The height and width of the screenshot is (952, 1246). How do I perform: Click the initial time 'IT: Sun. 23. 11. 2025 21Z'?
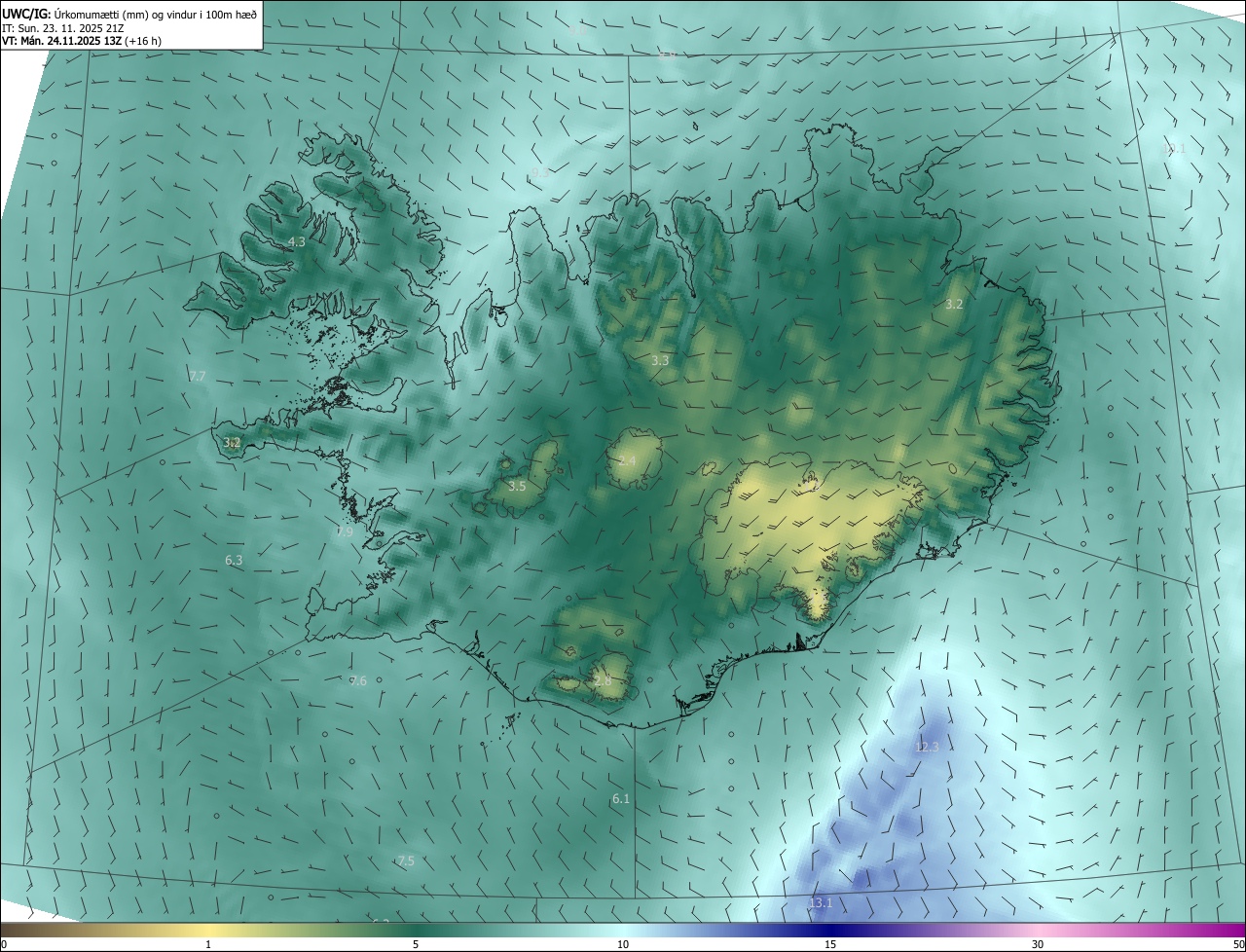62,27
